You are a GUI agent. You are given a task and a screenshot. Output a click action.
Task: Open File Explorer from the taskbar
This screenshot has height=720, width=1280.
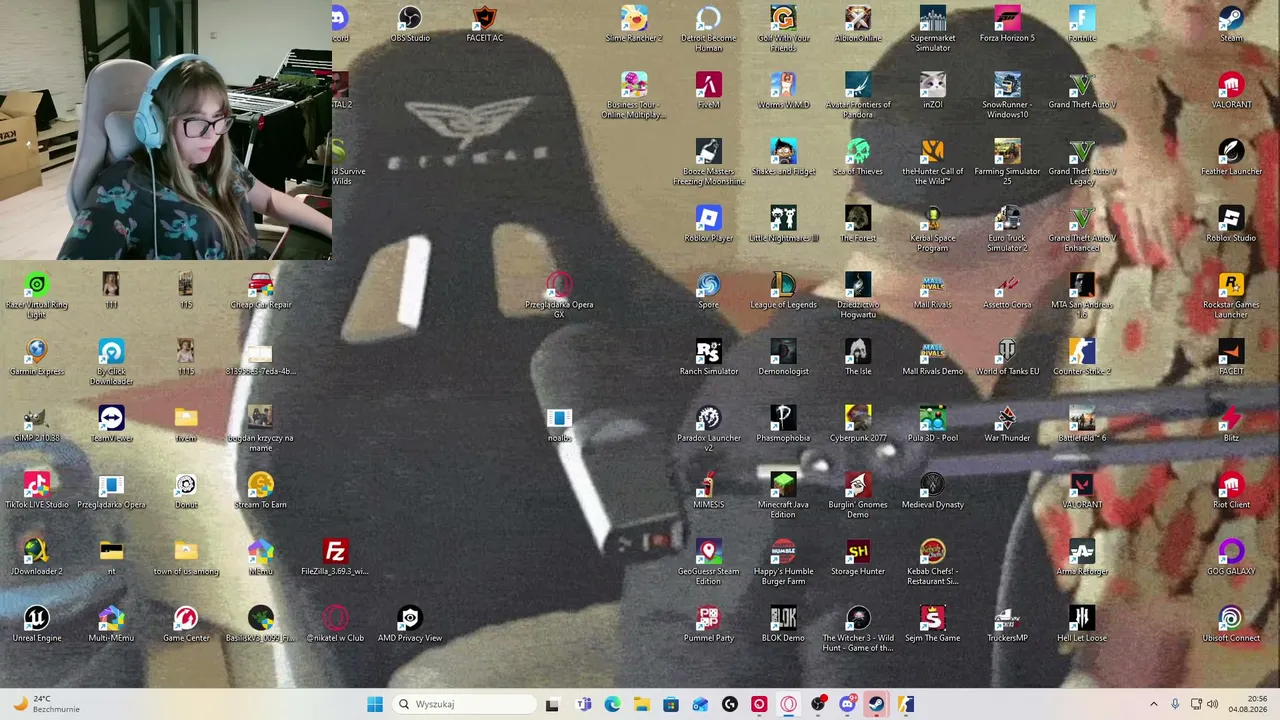pyautogui.click(x=641, y=704)
